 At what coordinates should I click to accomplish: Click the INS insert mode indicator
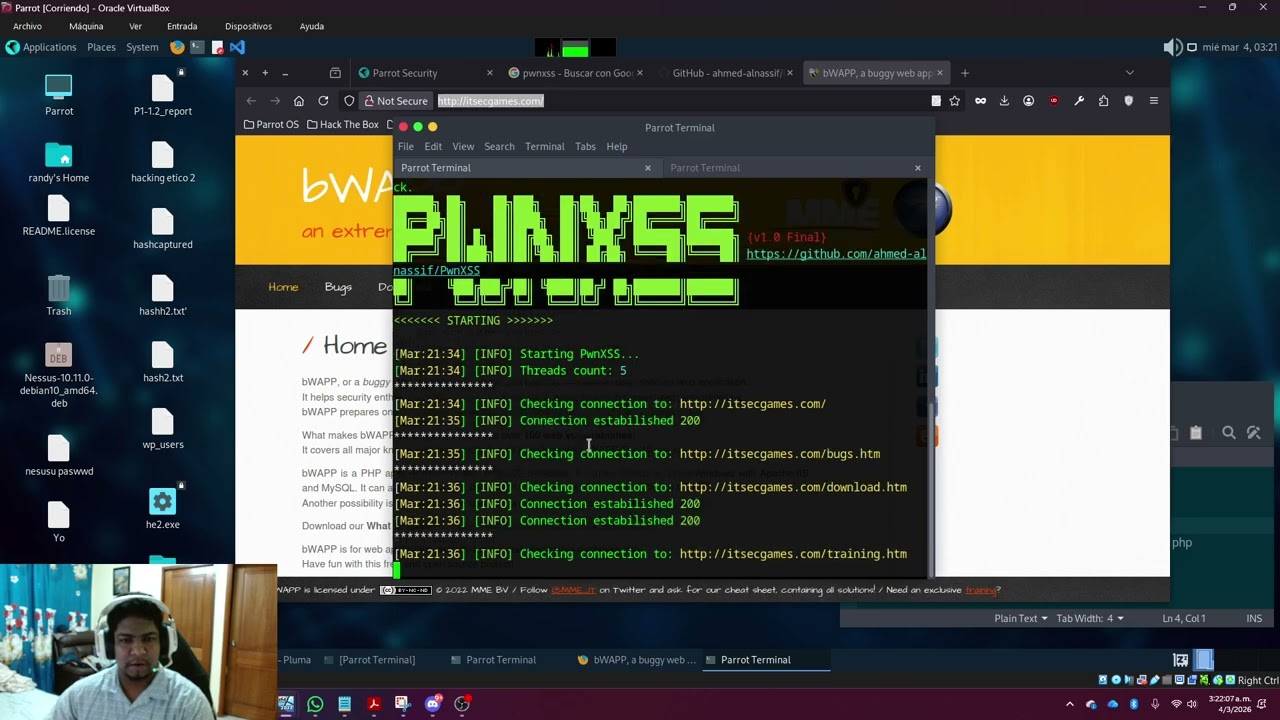point(1254,618)
